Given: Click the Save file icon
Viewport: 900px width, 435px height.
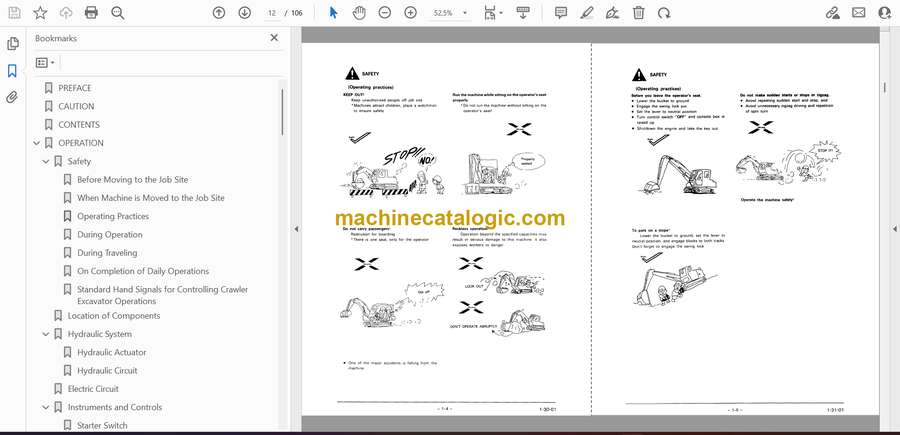Looking at the screenshot, I should tap(14, 13).
